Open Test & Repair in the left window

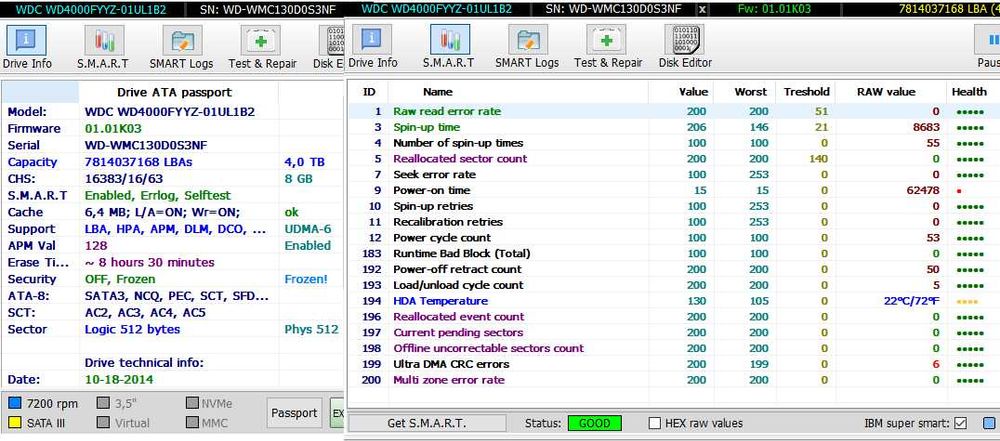262,47
